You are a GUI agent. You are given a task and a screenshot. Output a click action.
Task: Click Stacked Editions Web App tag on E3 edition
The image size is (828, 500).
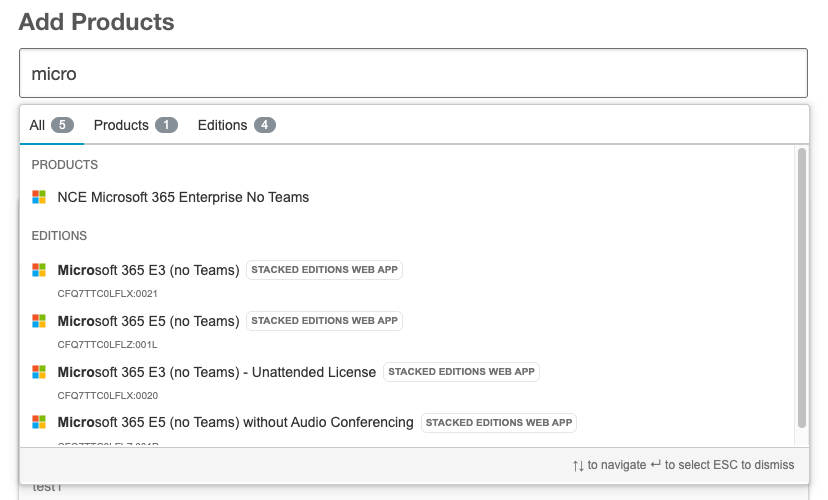pyautogui.click(x=324, y=270)
